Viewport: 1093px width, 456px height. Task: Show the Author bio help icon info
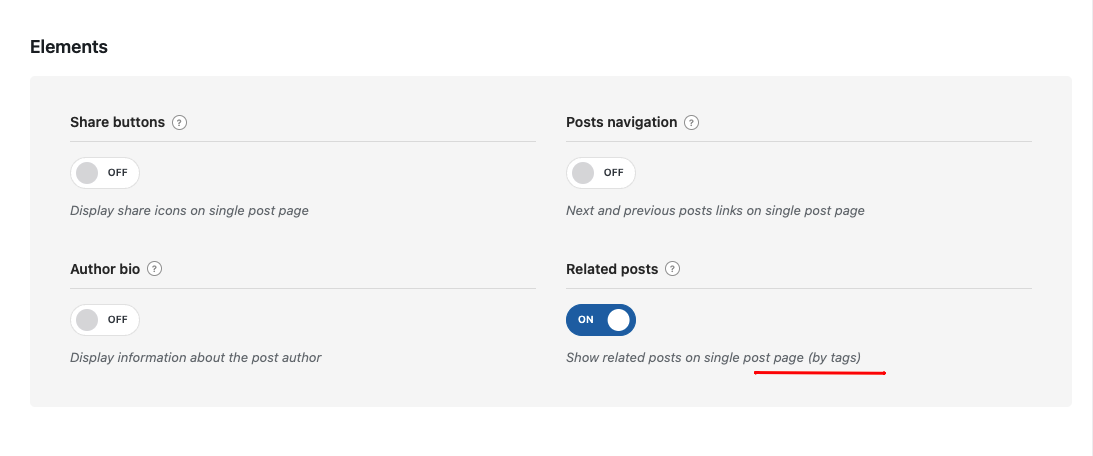(155, 268)
